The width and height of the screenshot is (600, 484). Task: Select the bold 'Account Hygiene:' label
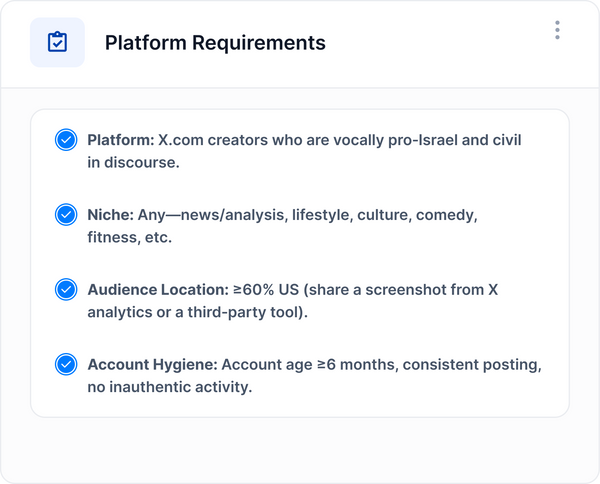152,365
